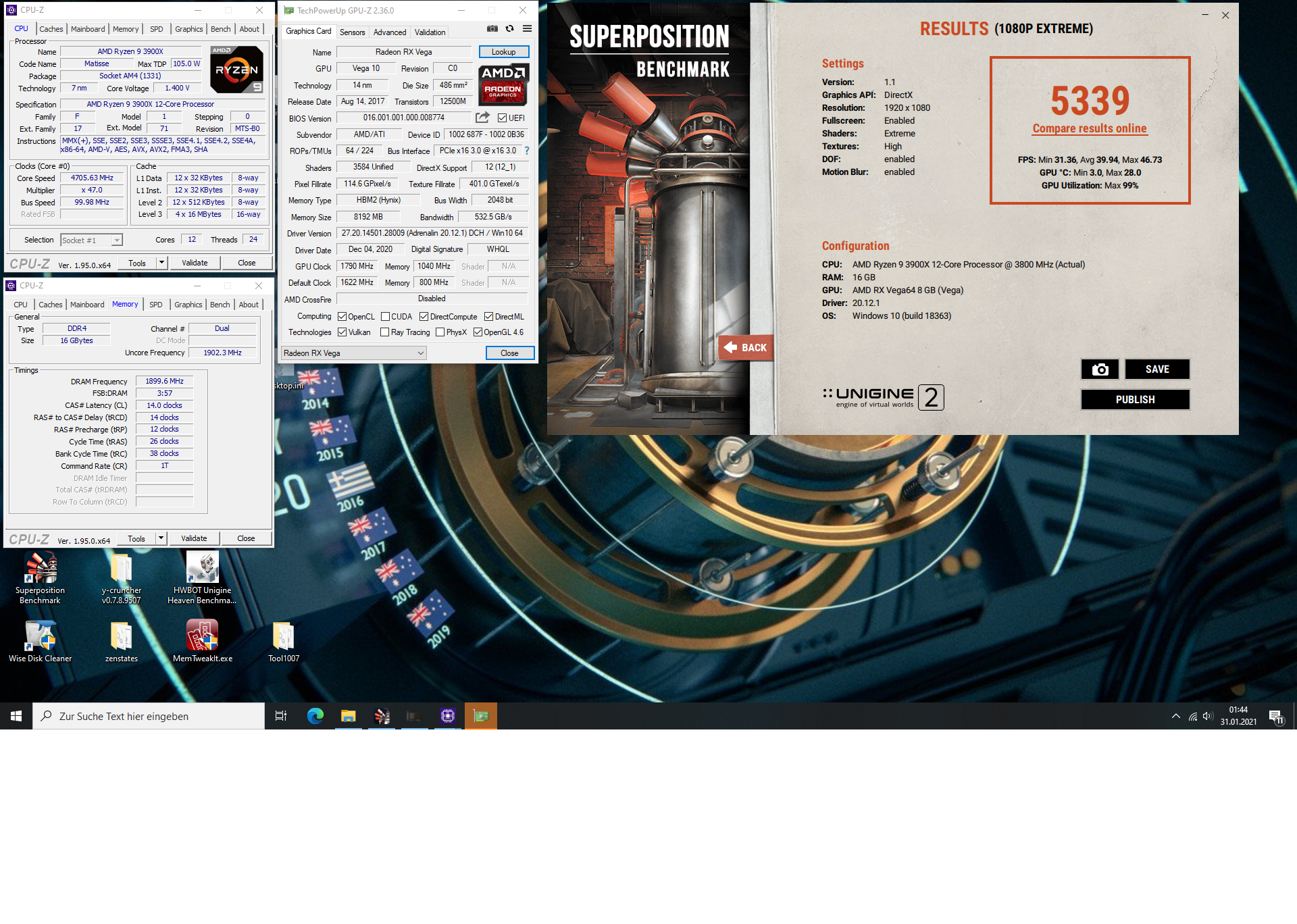Image resolution: width=1297 pixels, height=924 pixels.
Task: Click the GPU-Z taskbar icon
Action: coord(481,716)
